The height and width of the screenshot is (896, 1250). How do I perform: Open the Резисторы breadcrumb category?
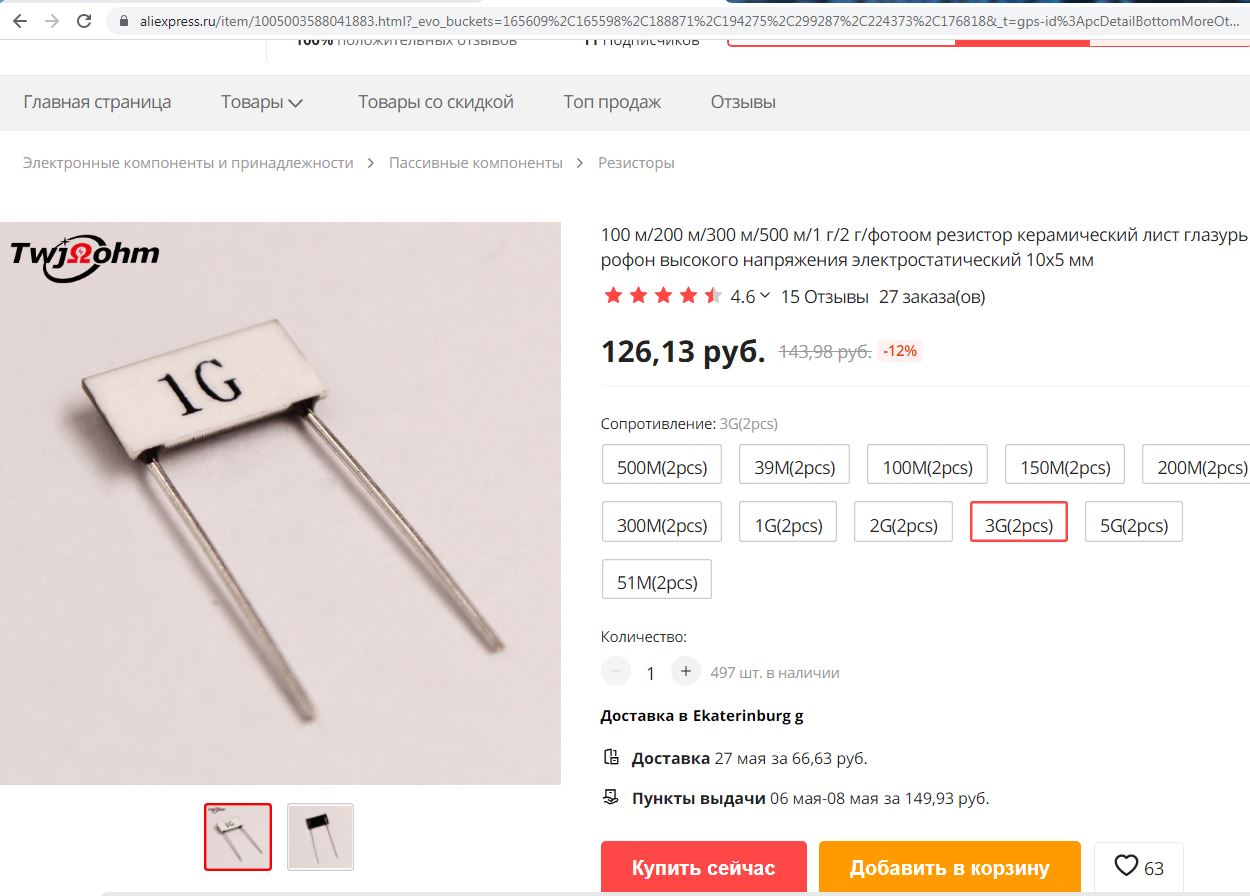point(636,163)
